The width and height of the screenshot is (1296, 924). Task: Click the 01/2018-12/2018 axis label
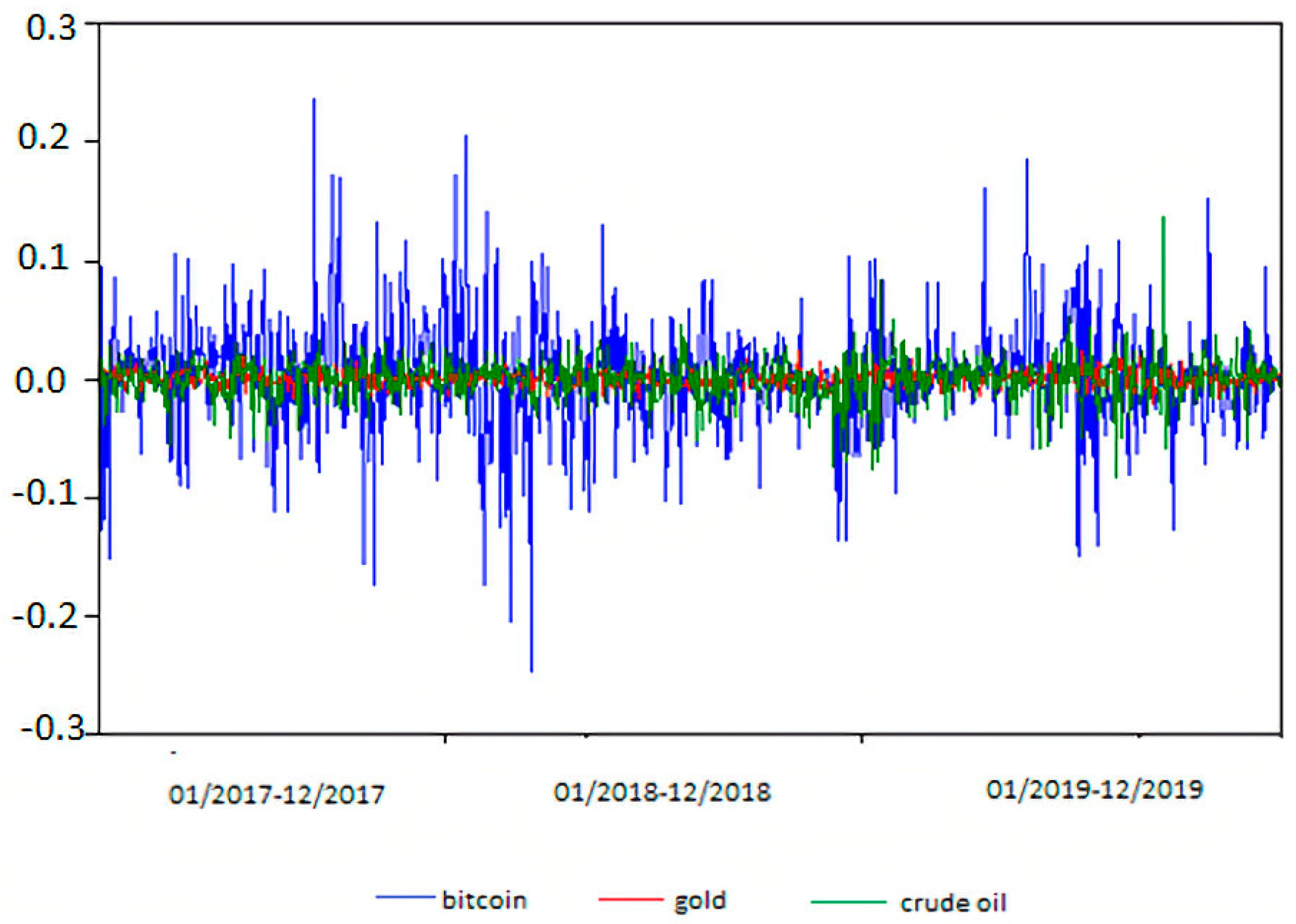662,792
